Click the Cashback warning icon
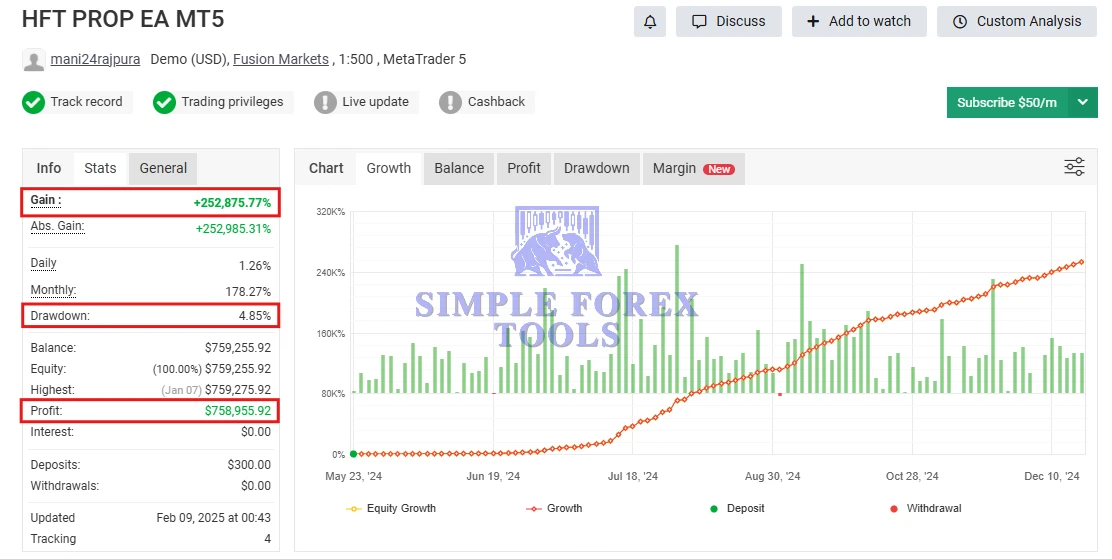Image resolution: width=1112 pixels, height=559 pixels. pos(451,102)
